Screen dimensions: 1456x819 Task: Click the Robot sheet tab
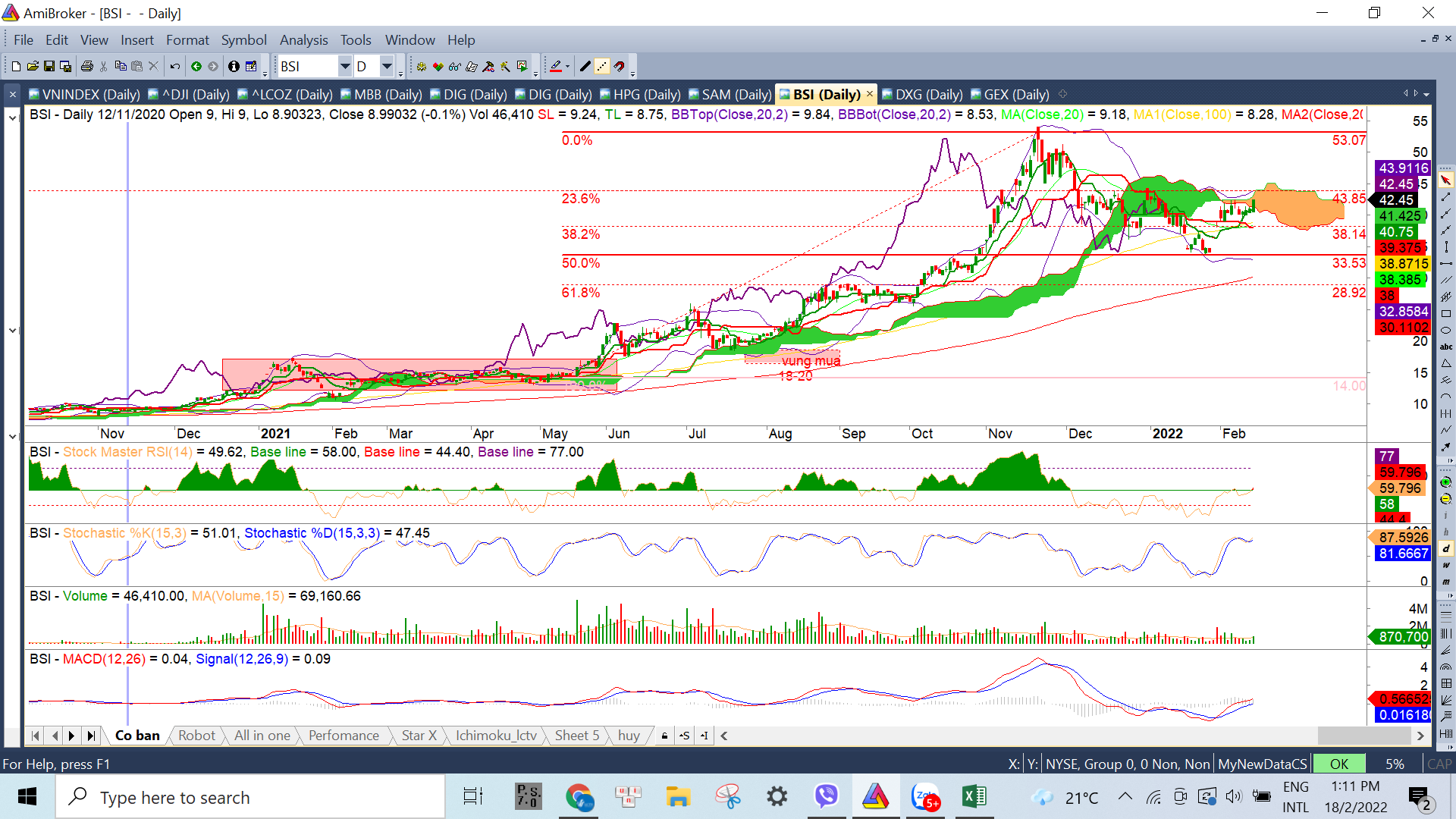[x=196, y=736]
